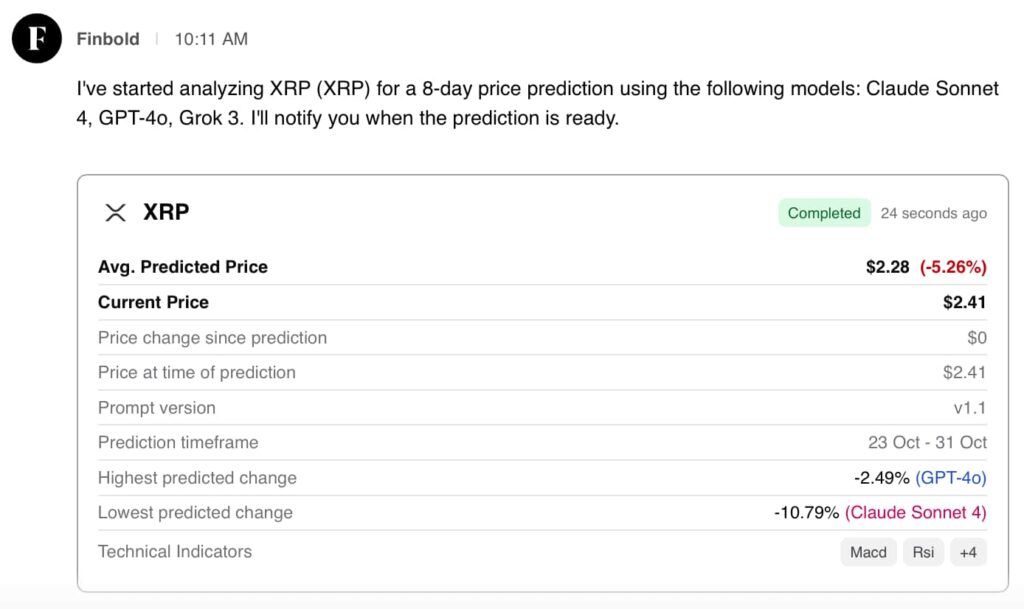1024x609 pixels.
Task: Click the Finbold logo avatar
Action: point(36,38)
